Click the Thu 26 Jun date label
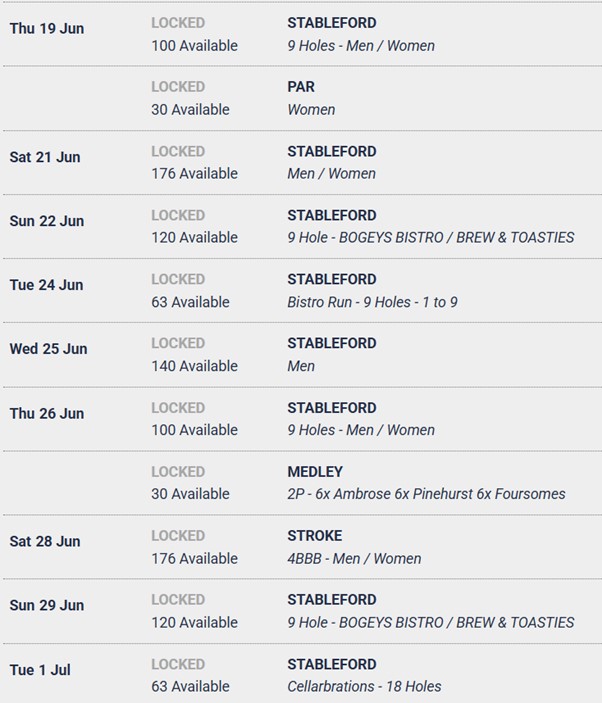602x703 pixels. click(x=47, y=413)
